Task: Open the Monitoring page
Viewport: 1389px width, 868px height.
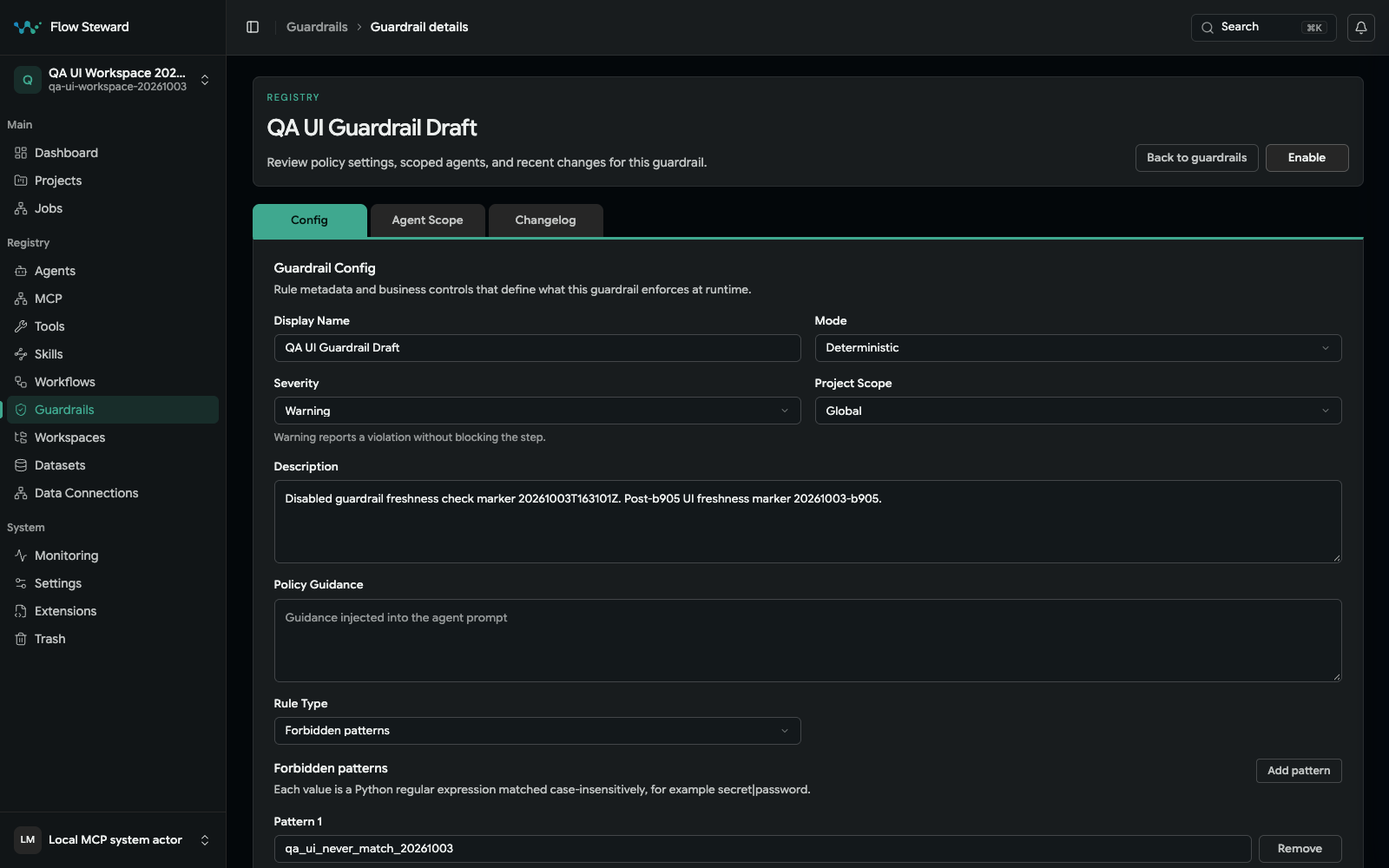Action: [113, 556]
